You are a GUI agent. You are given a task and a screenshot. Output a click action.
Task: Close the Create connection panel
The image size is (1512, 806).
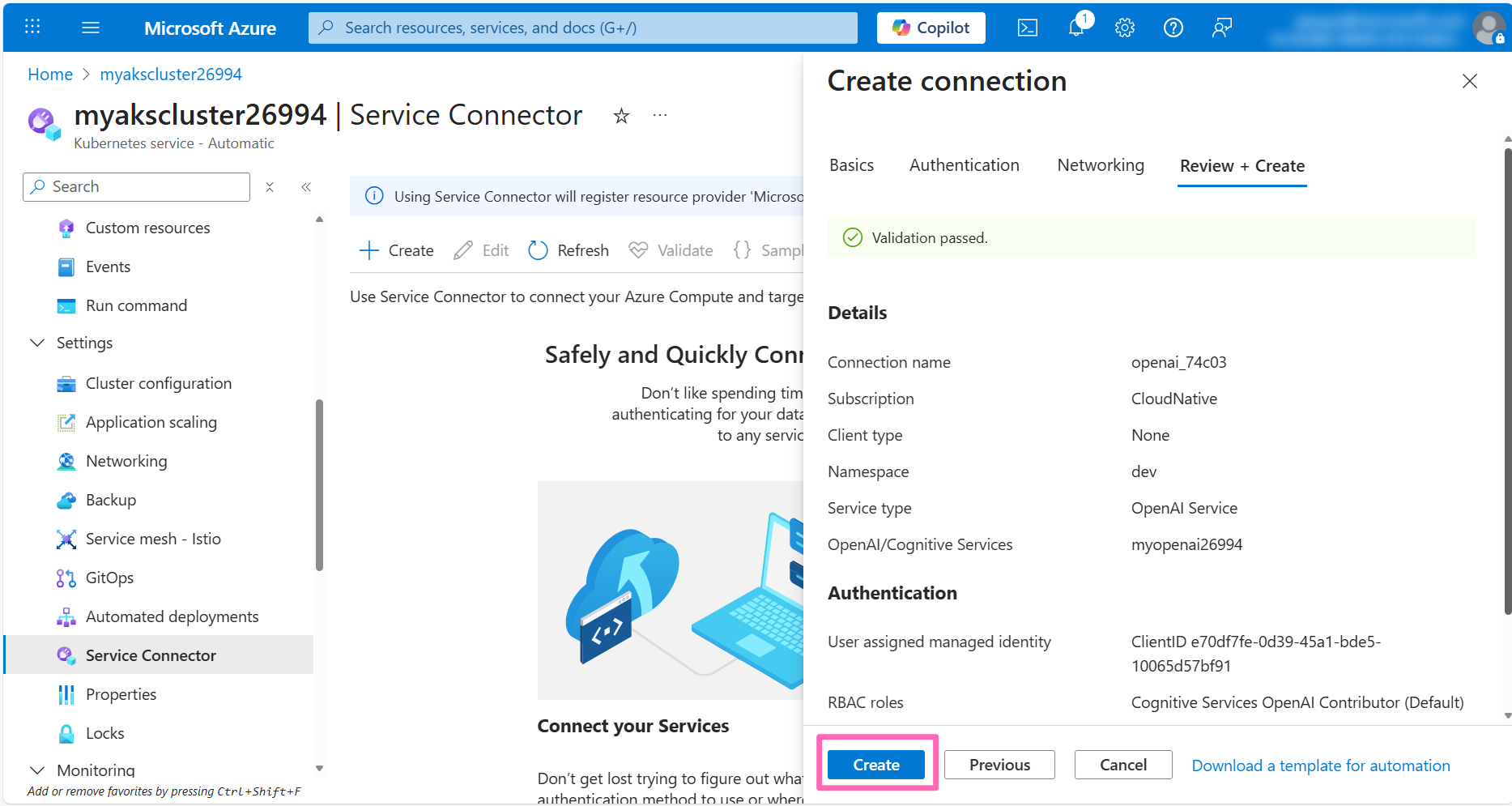coord(1469,81)
